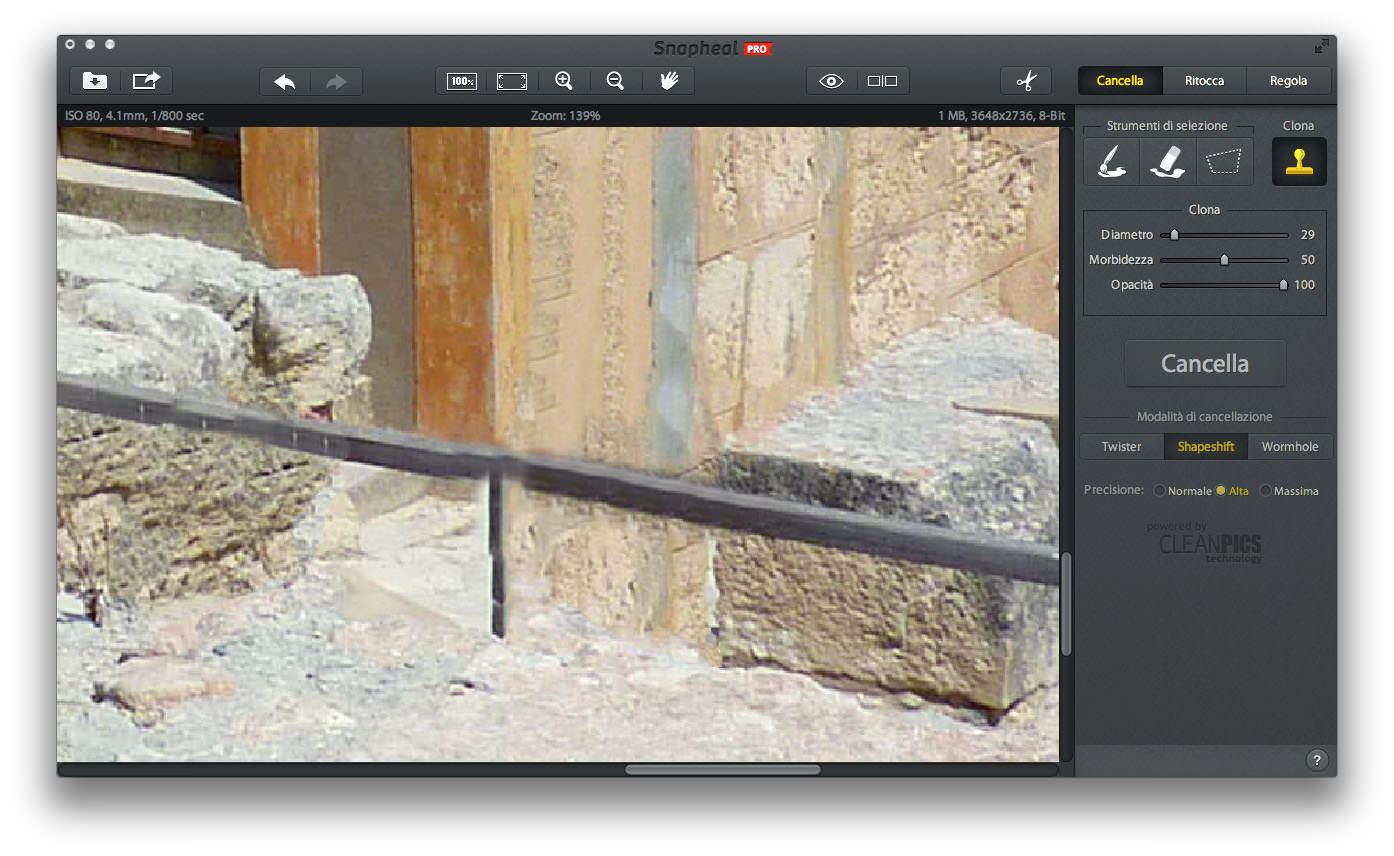Click the Morbidezza value 50
Screen dimensions: 1394x856
[1307, 260]
